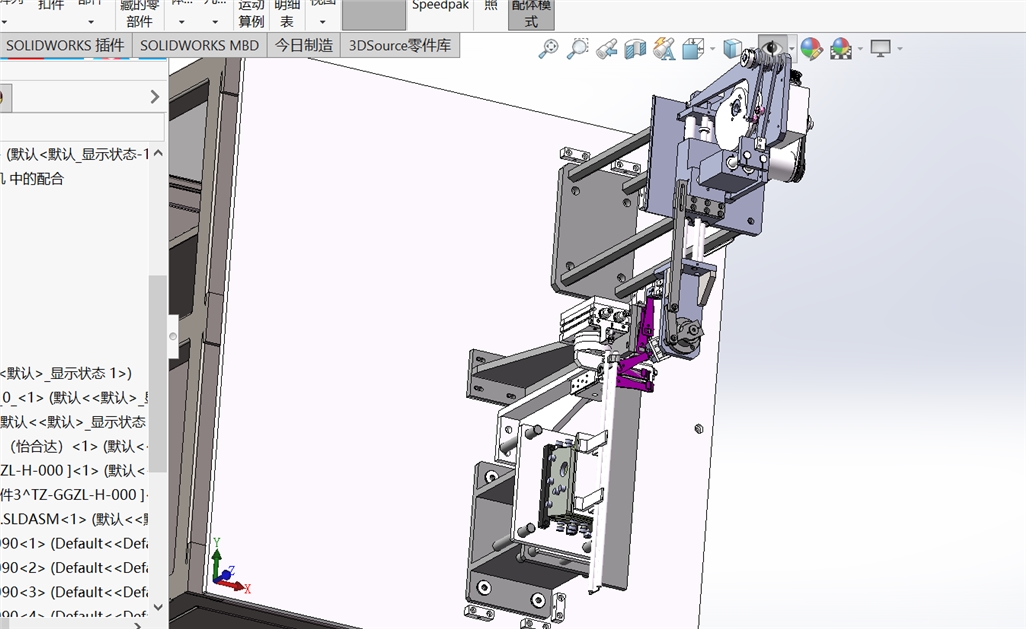Open the 今日制造 tab
The image size is (1026, 629).
(x=304, y=45)
